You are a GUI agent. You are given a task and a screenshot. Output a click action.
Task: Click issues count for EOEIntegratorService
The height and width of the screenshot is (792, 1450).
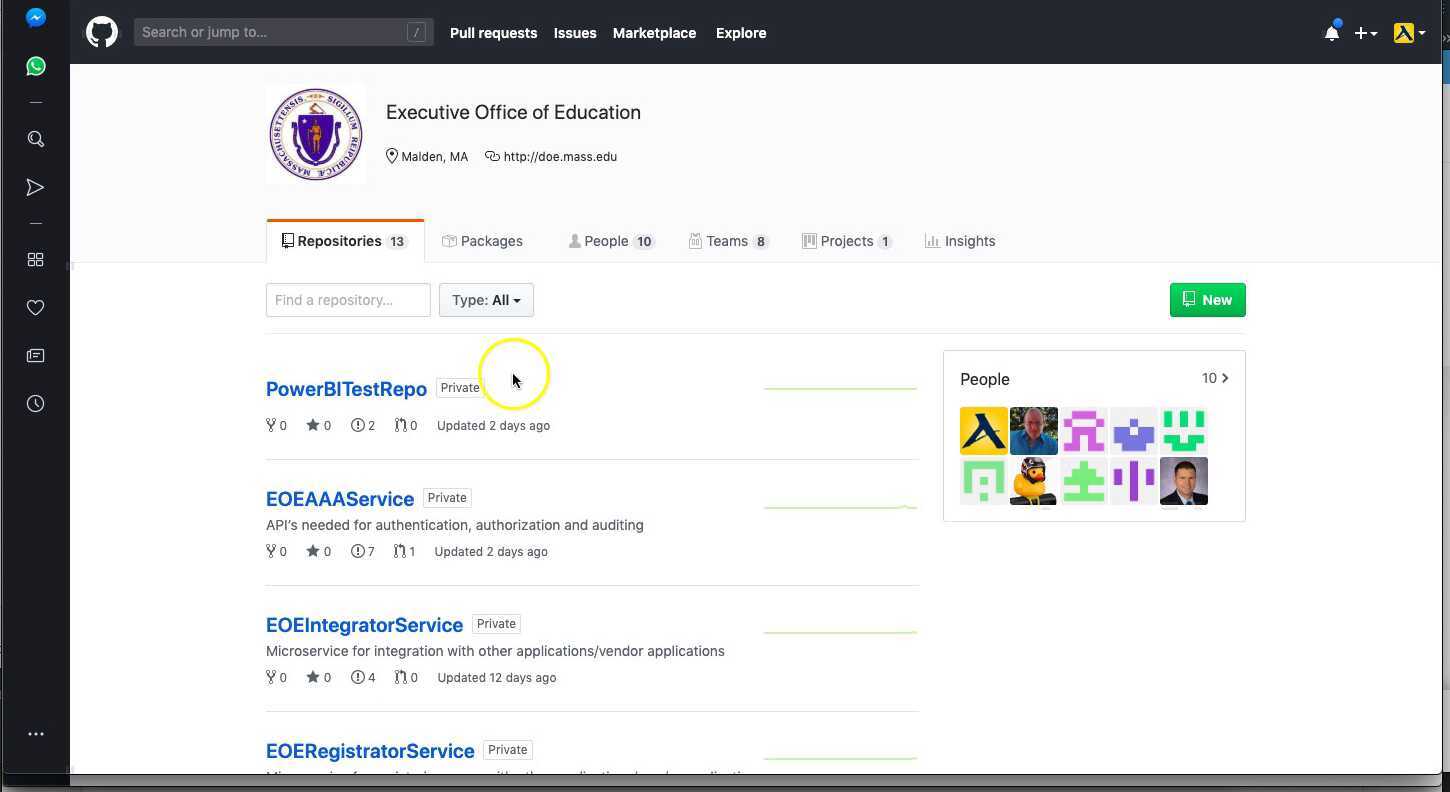click(x=363, y=677)
